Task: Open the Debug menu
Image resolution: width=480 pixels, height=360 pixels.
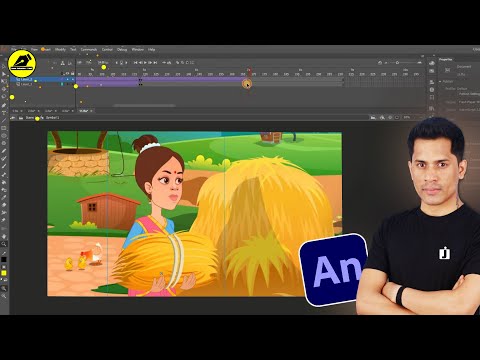Action: tap(122, 49)
